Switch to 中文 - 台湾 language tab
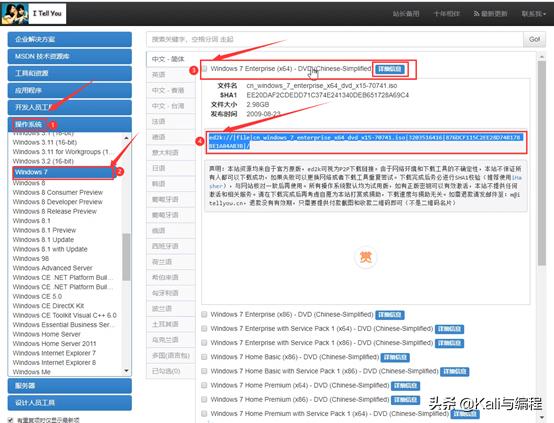554x423 pixels. click(171, 106)
